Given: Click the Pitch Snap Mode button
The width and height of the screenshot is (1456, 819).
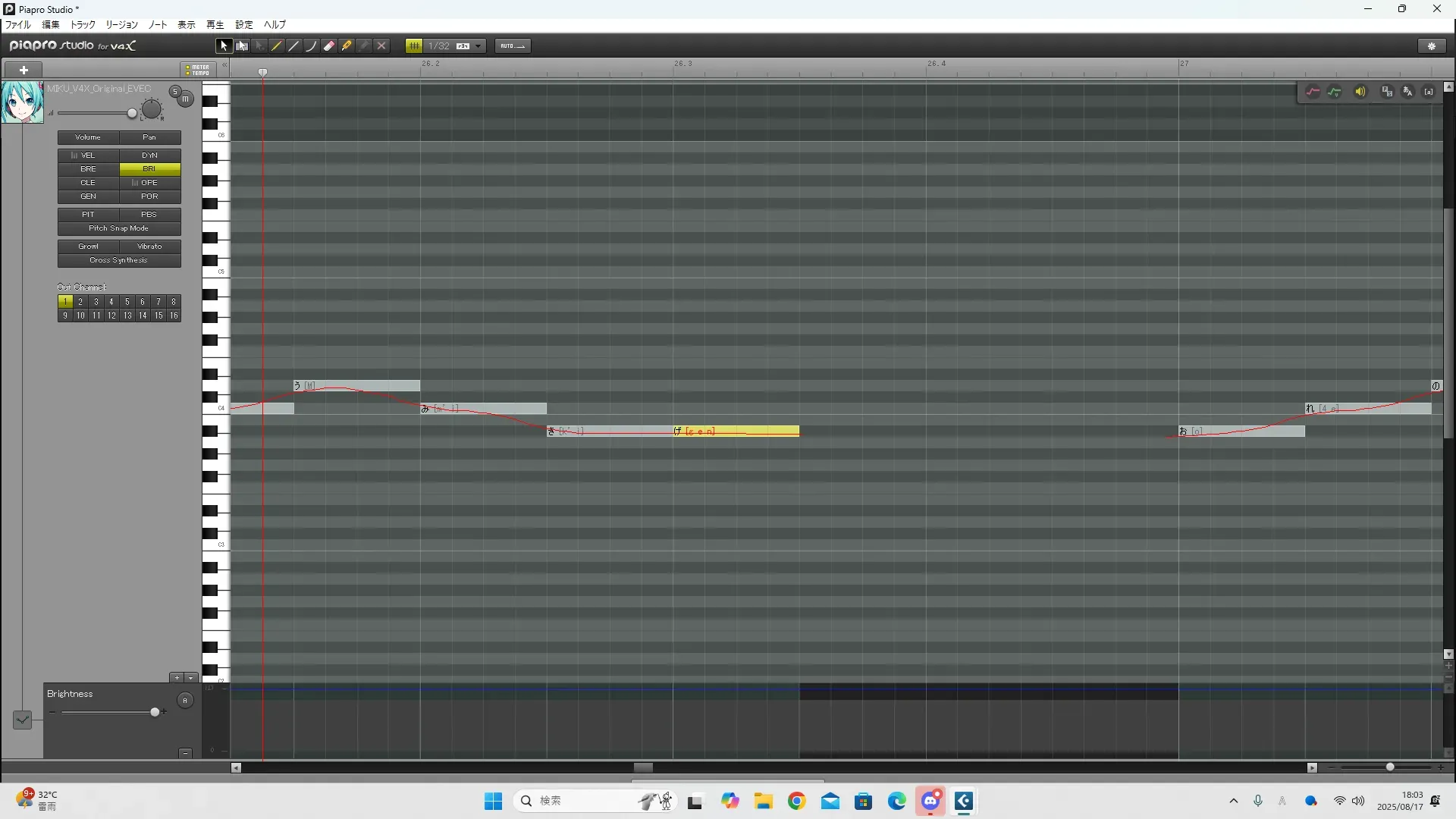Looking at the screenshot, I should coord(119,228).
